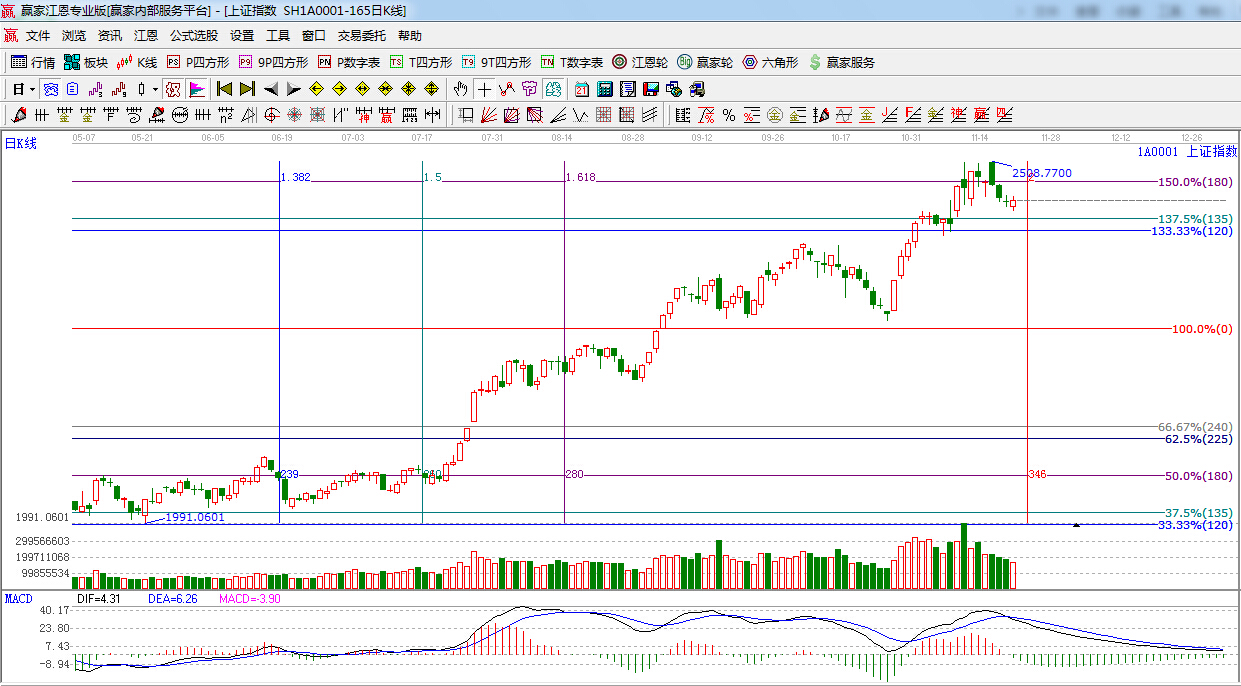Open the 江恩轮 wheel tool
This screenshot has height=686, width=1241.
[x=640, y=62]
